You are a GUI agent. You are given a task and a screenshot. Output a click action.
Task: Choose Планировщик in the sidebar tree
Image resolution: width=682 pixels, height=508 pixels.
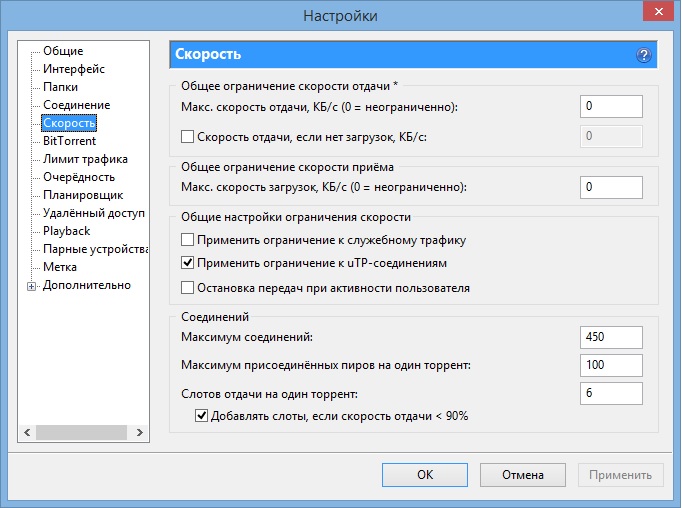click(x=83, y=195)
